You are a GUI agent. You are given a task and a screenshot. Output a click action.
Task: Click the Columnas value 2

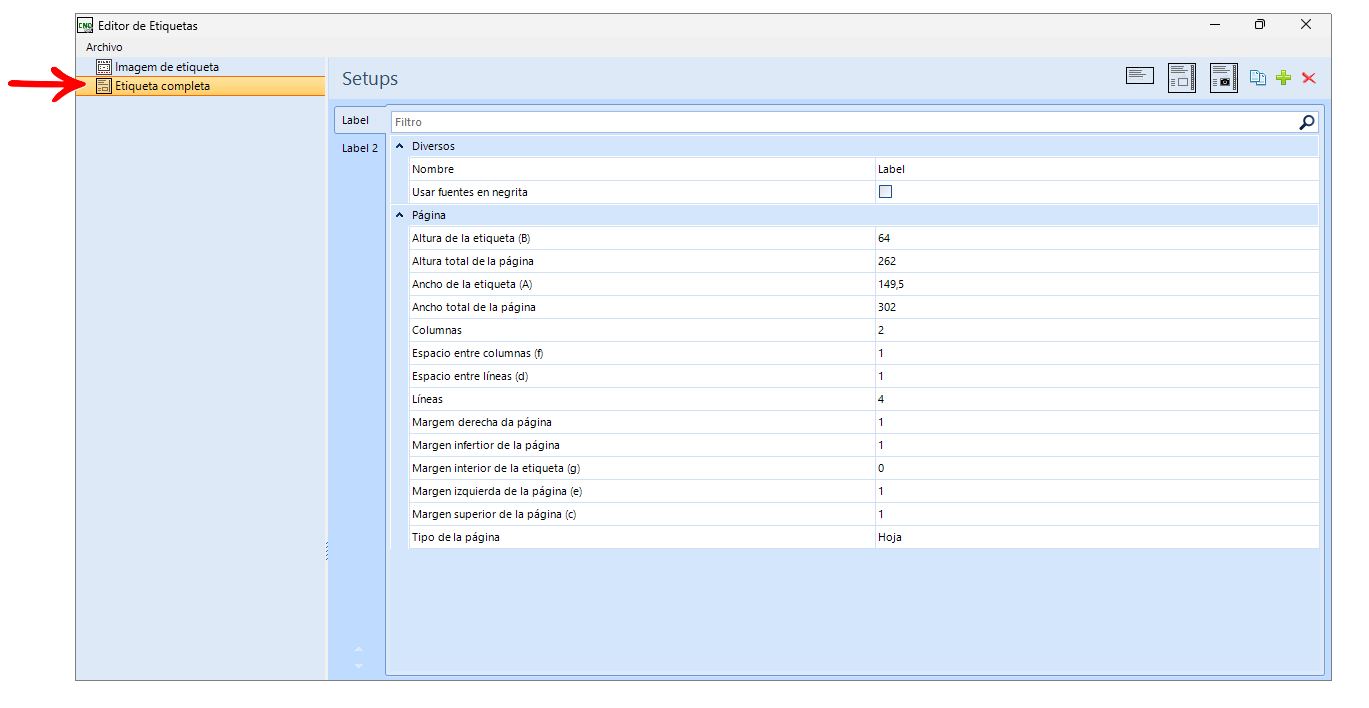tap(881, 330)
